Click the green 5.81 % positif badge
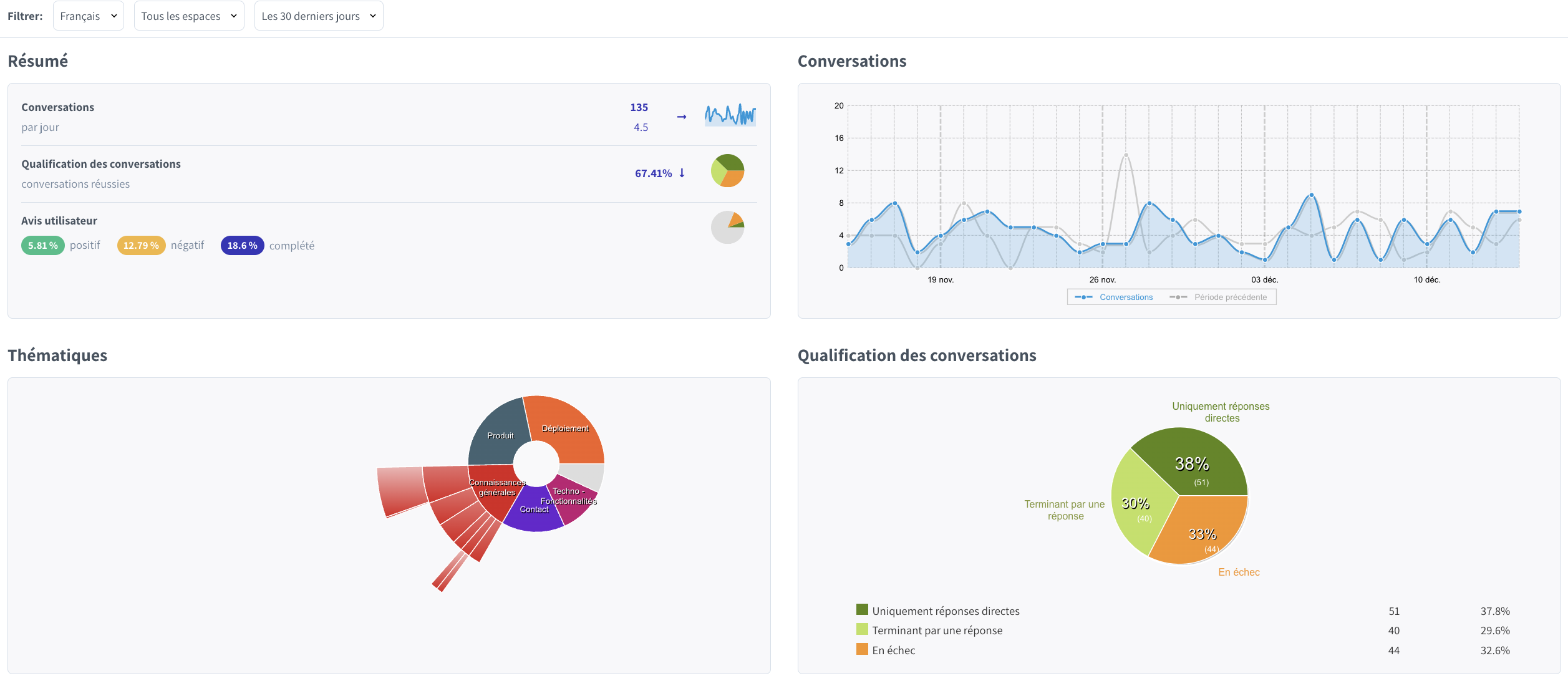Screen dimensions: 1568x696 (x=42, y=246)
